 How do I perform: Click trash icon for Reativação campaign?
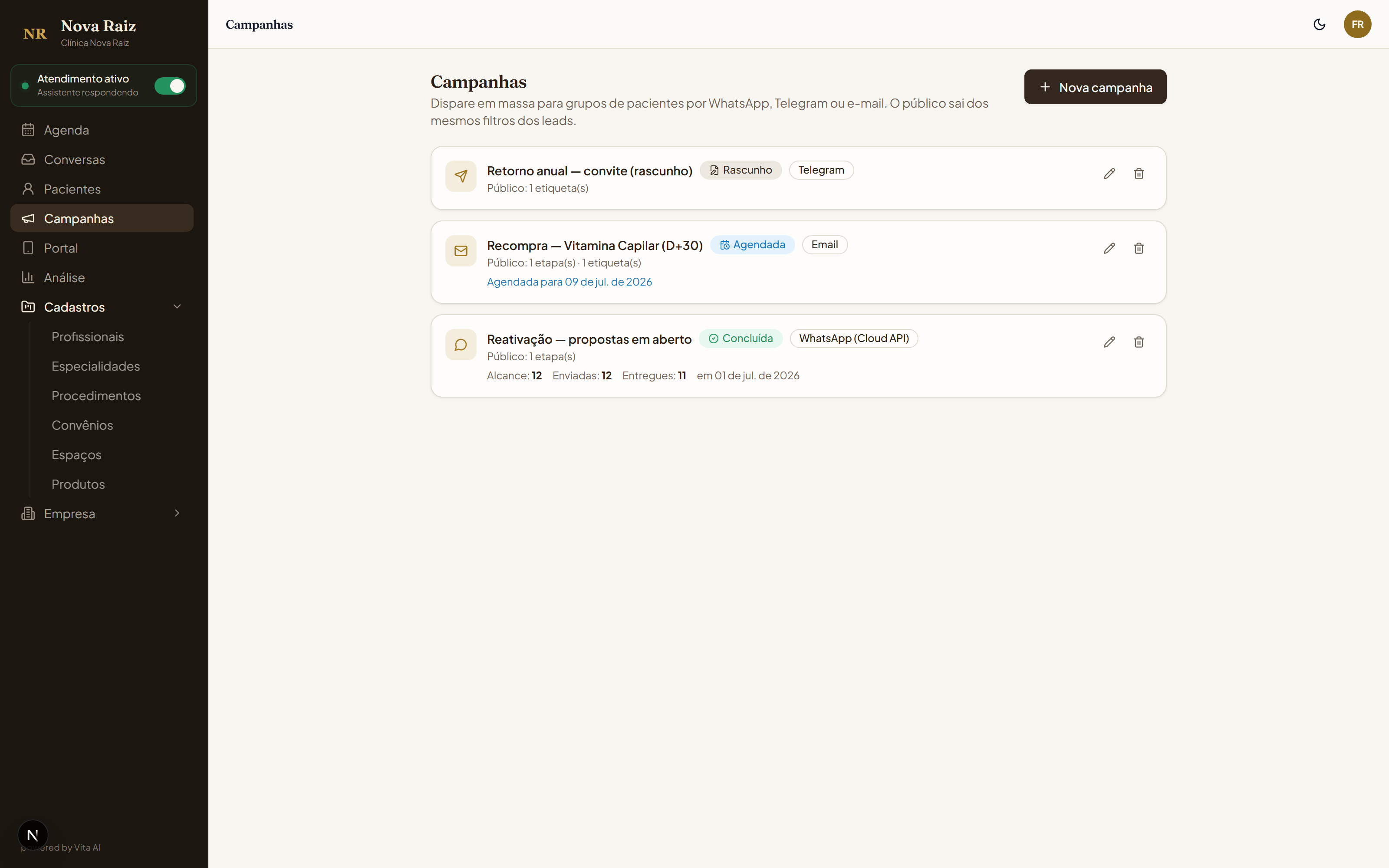pos(1139,342)
